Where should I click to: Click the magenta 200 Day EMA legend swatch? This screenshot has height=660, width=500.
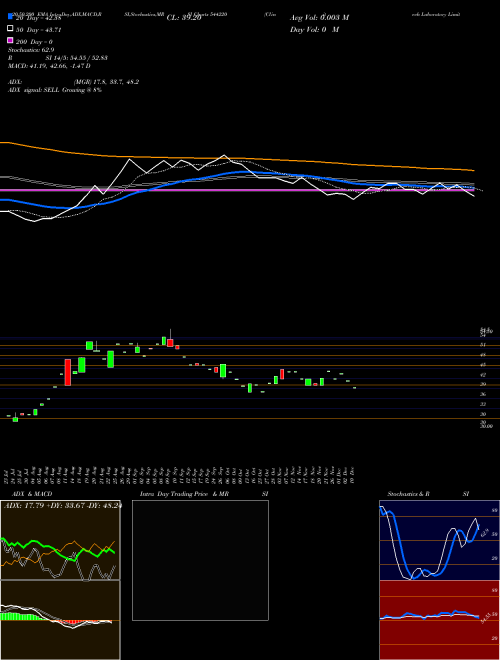click(x=11, y=41)
